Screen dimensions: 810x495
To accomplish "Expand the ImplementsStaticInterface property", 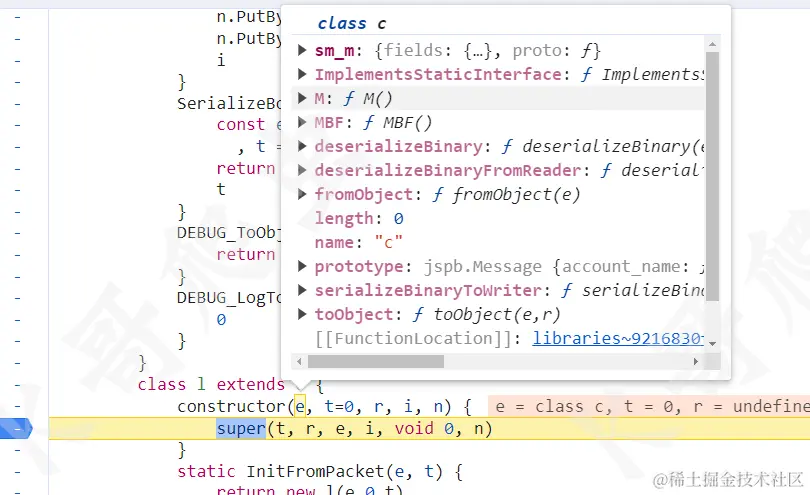I will tap(302, 74).
